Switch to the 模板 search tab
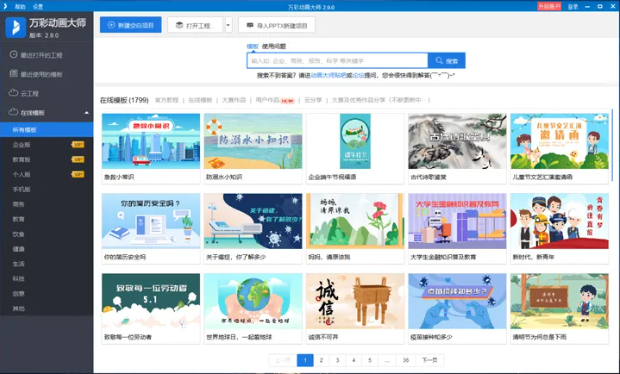 (253, 46)
